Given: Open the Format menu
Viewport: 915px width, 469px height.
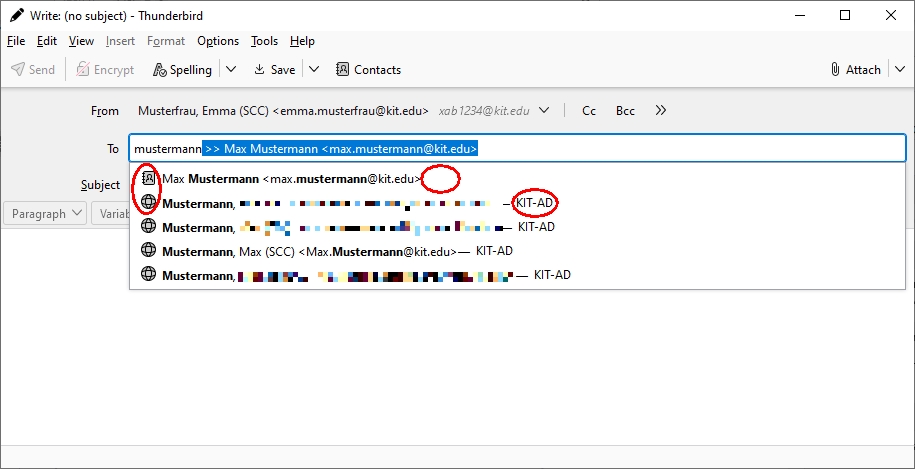Looking at the screenshot, I should [x=166, y=41].
